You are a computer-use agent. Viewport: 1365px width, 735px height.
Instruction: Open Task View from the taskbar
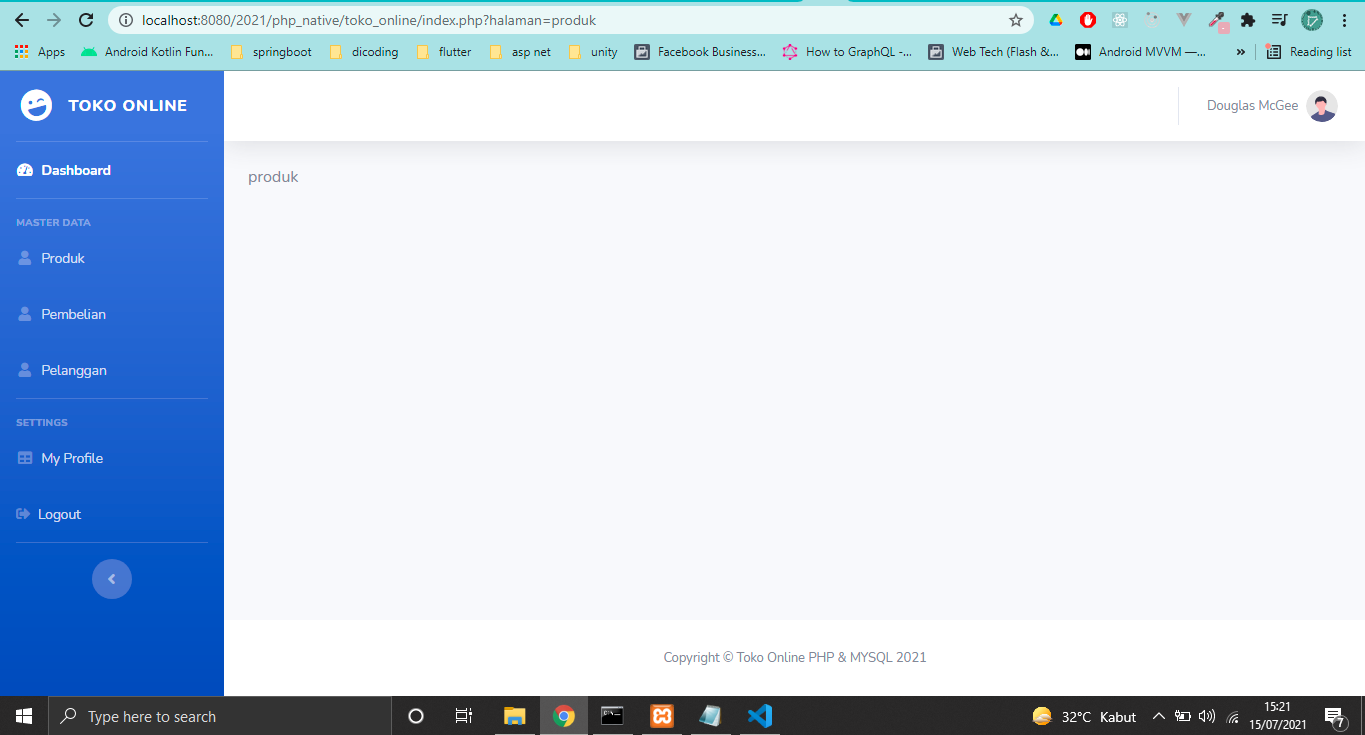click(464, 716)
